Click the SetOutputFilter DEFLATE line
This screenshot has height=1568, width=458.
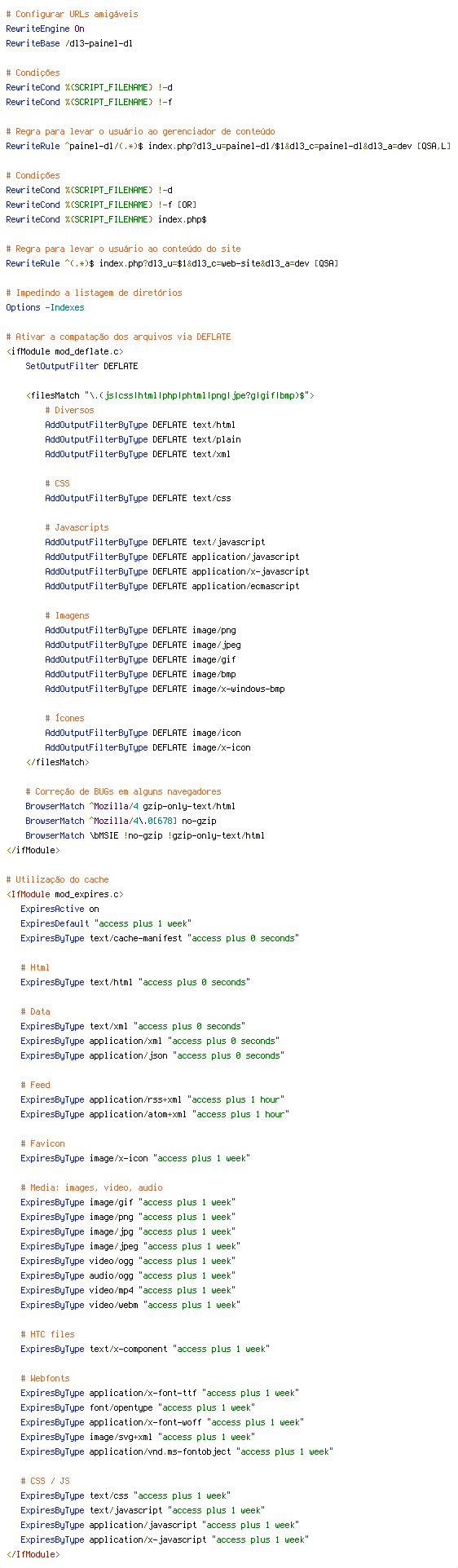pyautogui.click(x=81, y=366)
